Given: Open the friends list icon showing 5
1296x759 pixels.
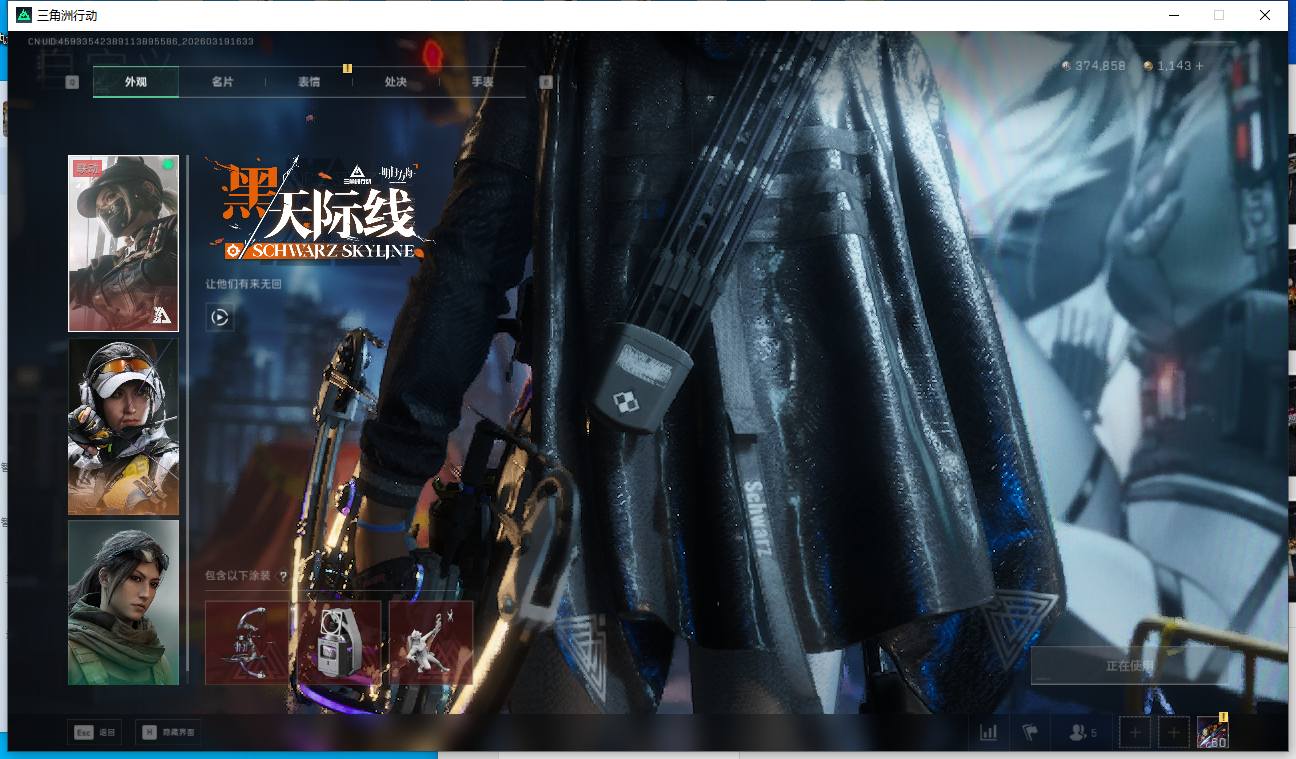Looking at the screenshot, I should click(x=1082, y=733).
